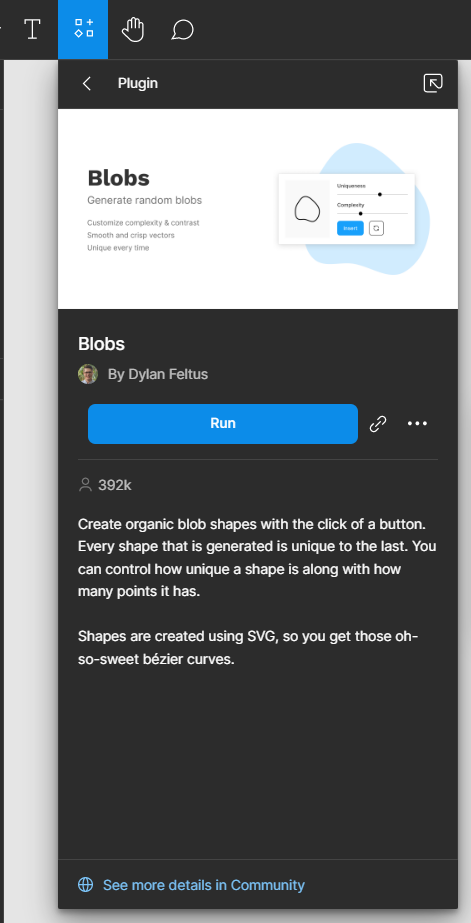This screenshot has width=471, height=923.
Task: Click the Plugin panel header title
Action: [138, 84]
